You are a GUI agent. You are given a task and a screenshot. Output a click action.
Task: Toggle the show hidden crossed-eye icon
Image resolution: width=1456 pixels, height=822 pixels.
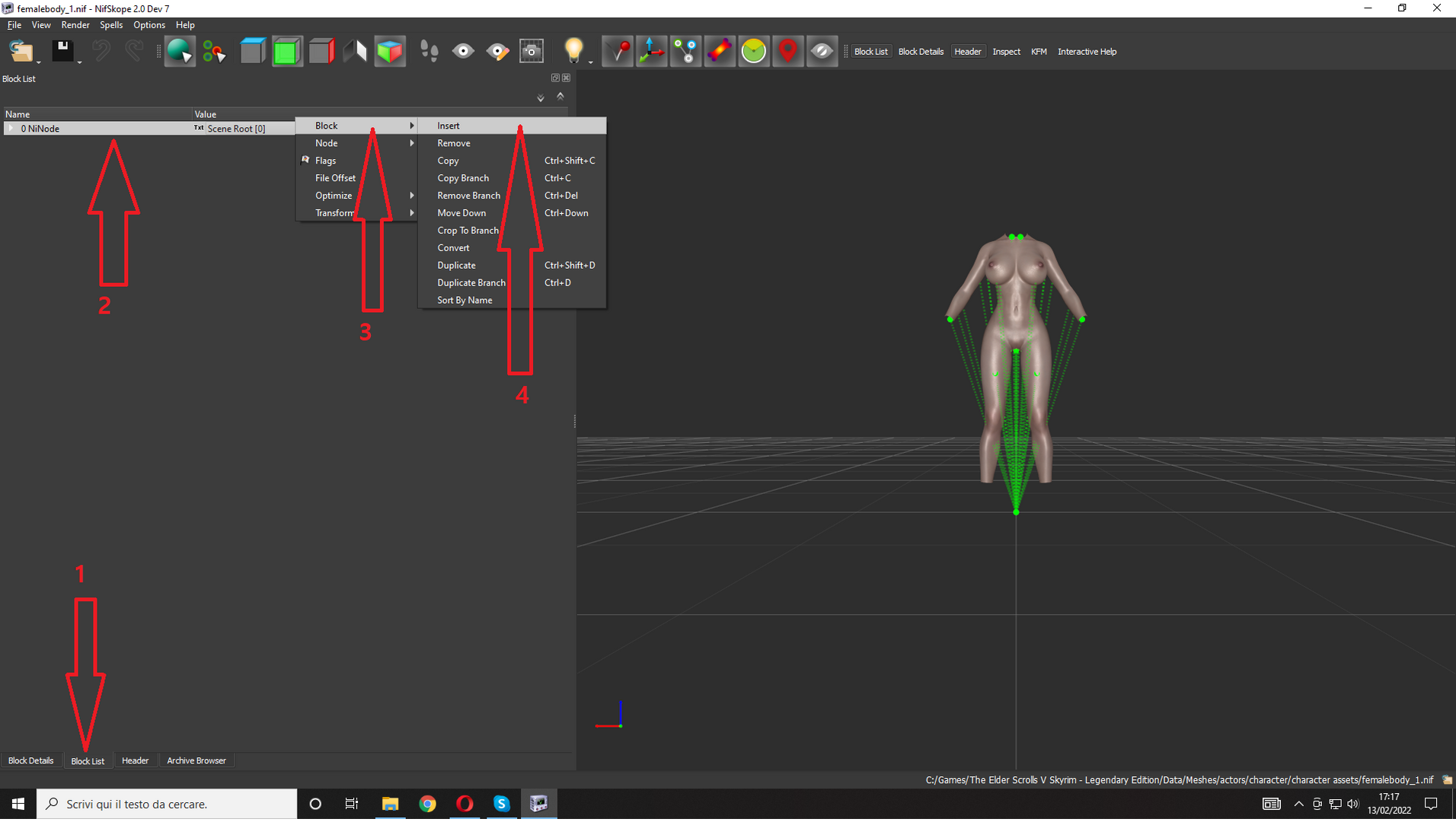[822, 51]
